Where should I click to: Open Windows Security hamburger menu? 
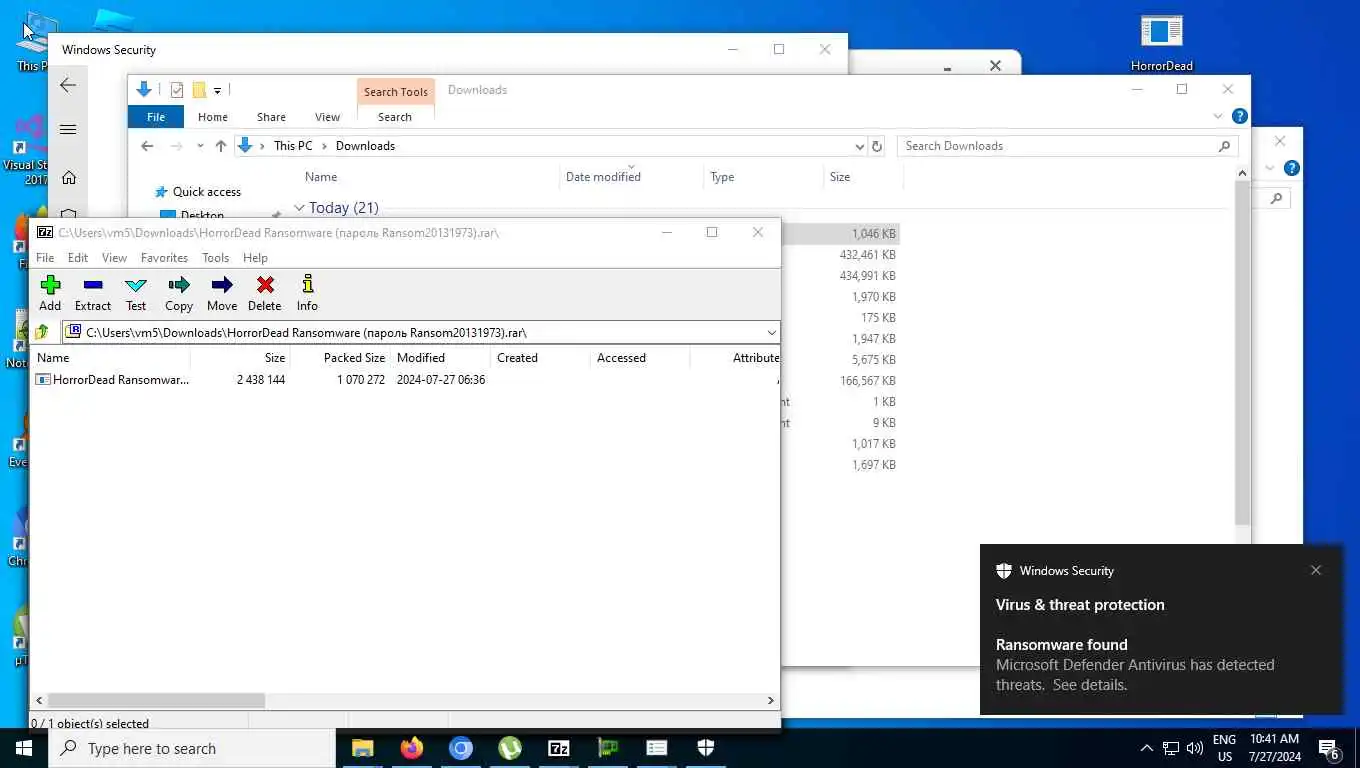68,129
